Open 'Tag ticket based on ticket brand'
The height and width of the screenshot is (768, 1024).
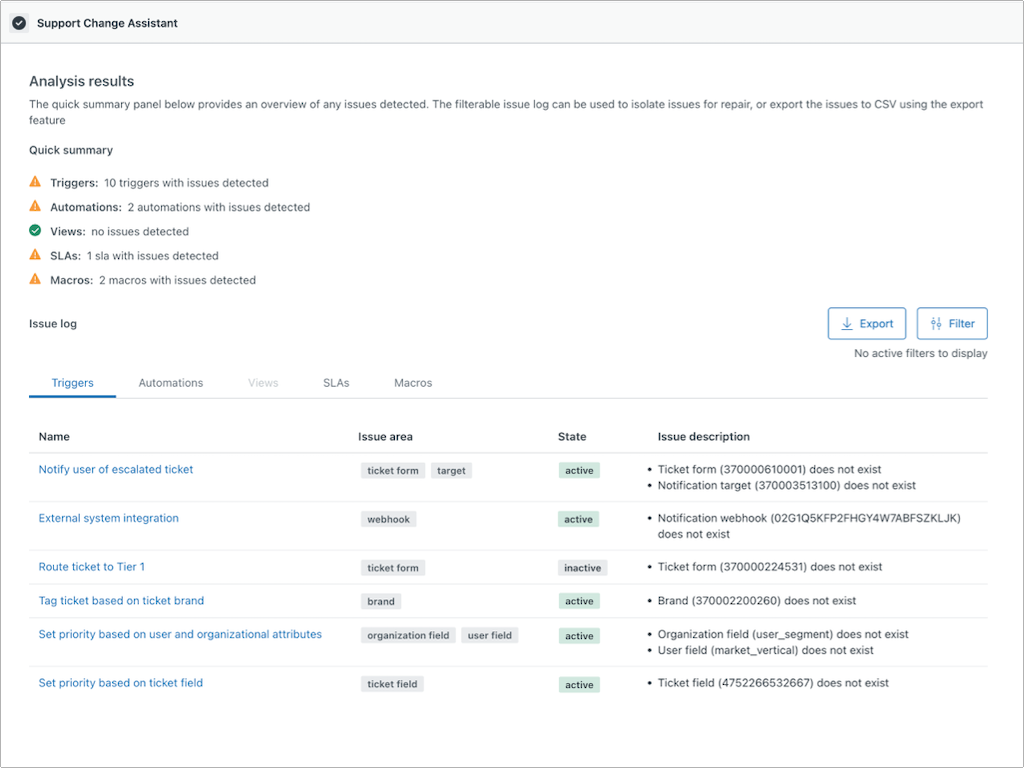coord(121,601)
